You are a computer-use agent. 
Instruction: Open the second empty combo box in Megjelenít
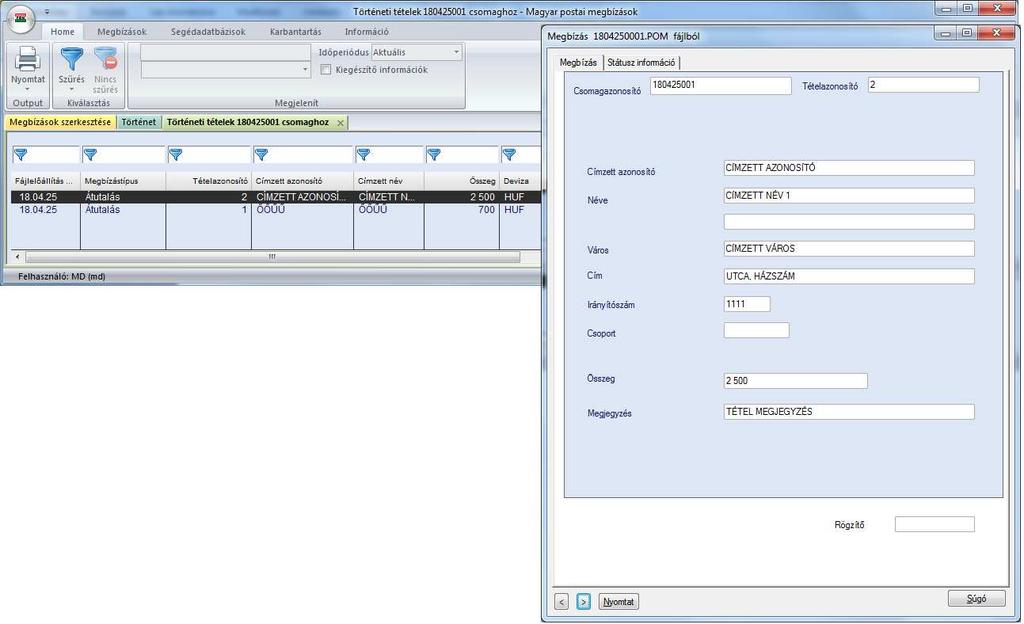[x=225, y=70]
